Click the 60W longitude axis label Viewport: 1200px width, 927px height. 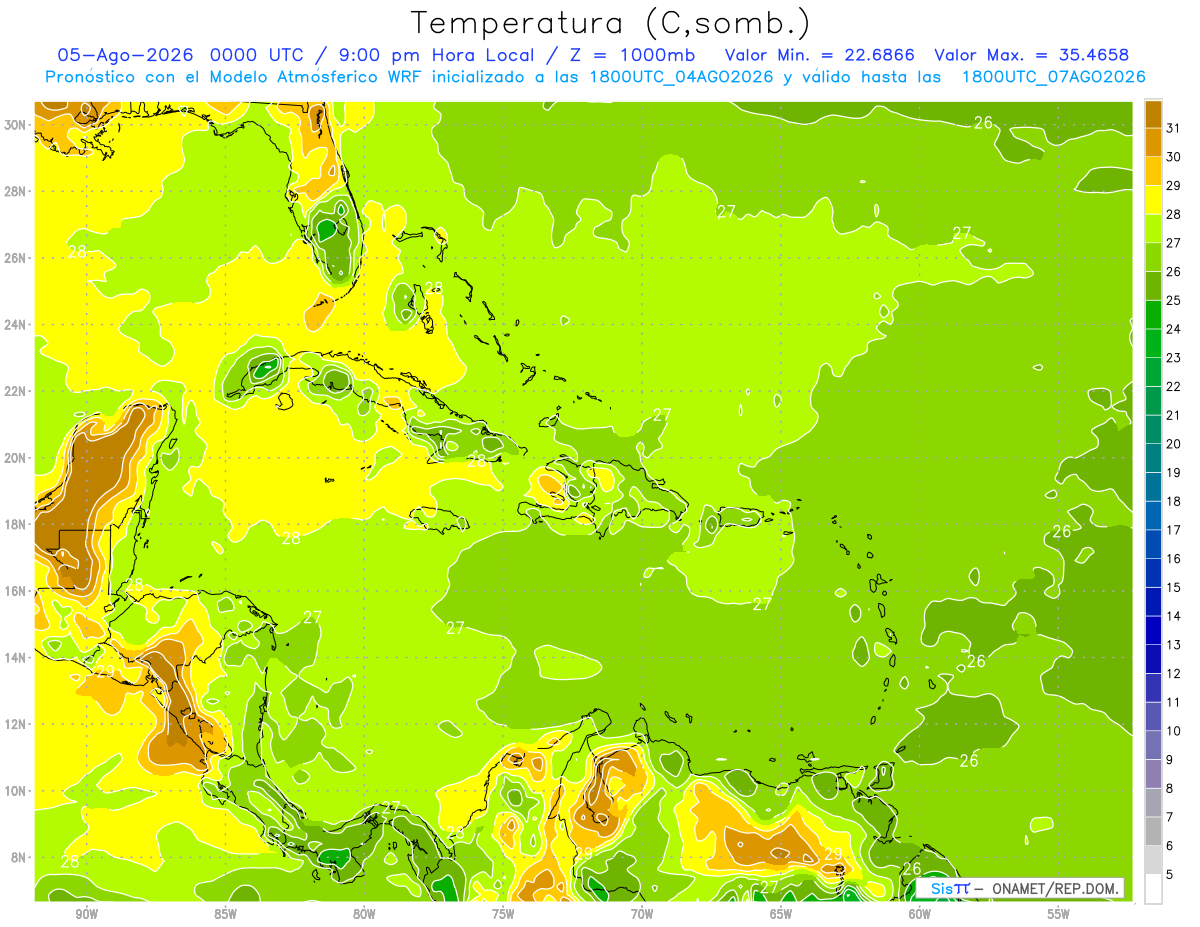click(x=920, y=914)
